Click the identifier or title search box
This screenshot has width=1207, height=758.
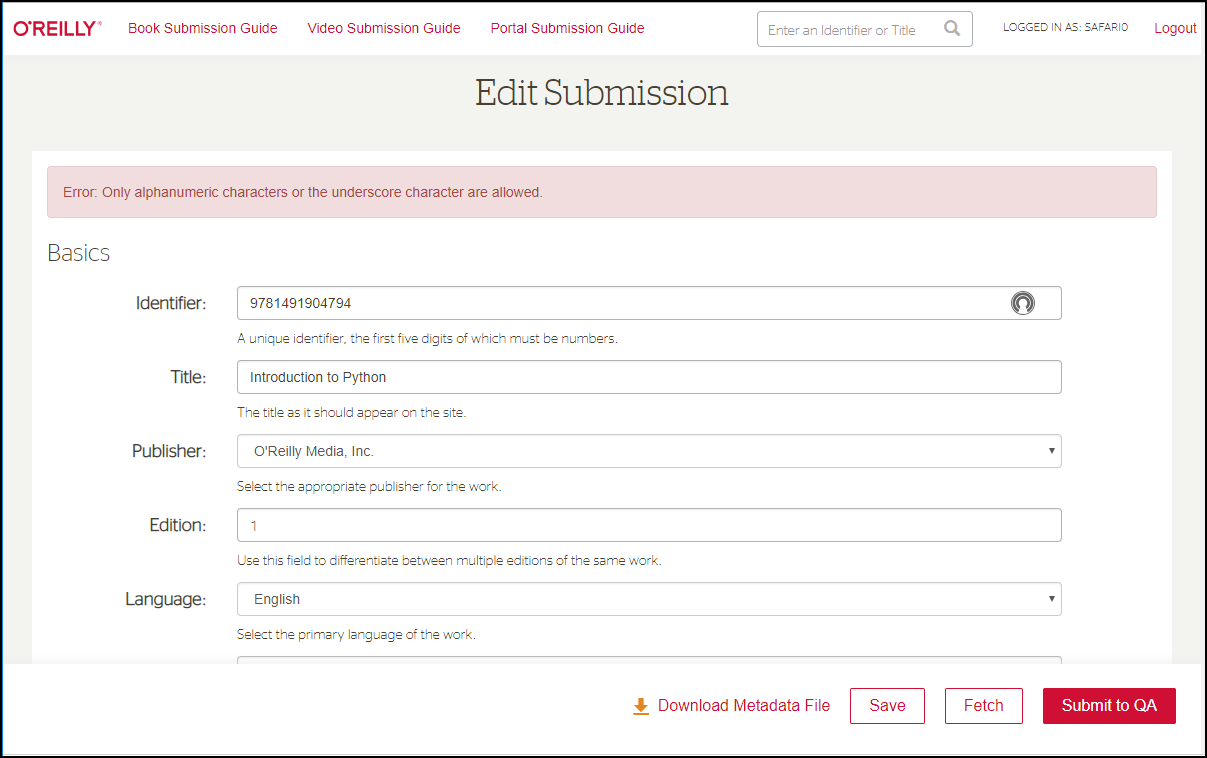pos(864,29)
